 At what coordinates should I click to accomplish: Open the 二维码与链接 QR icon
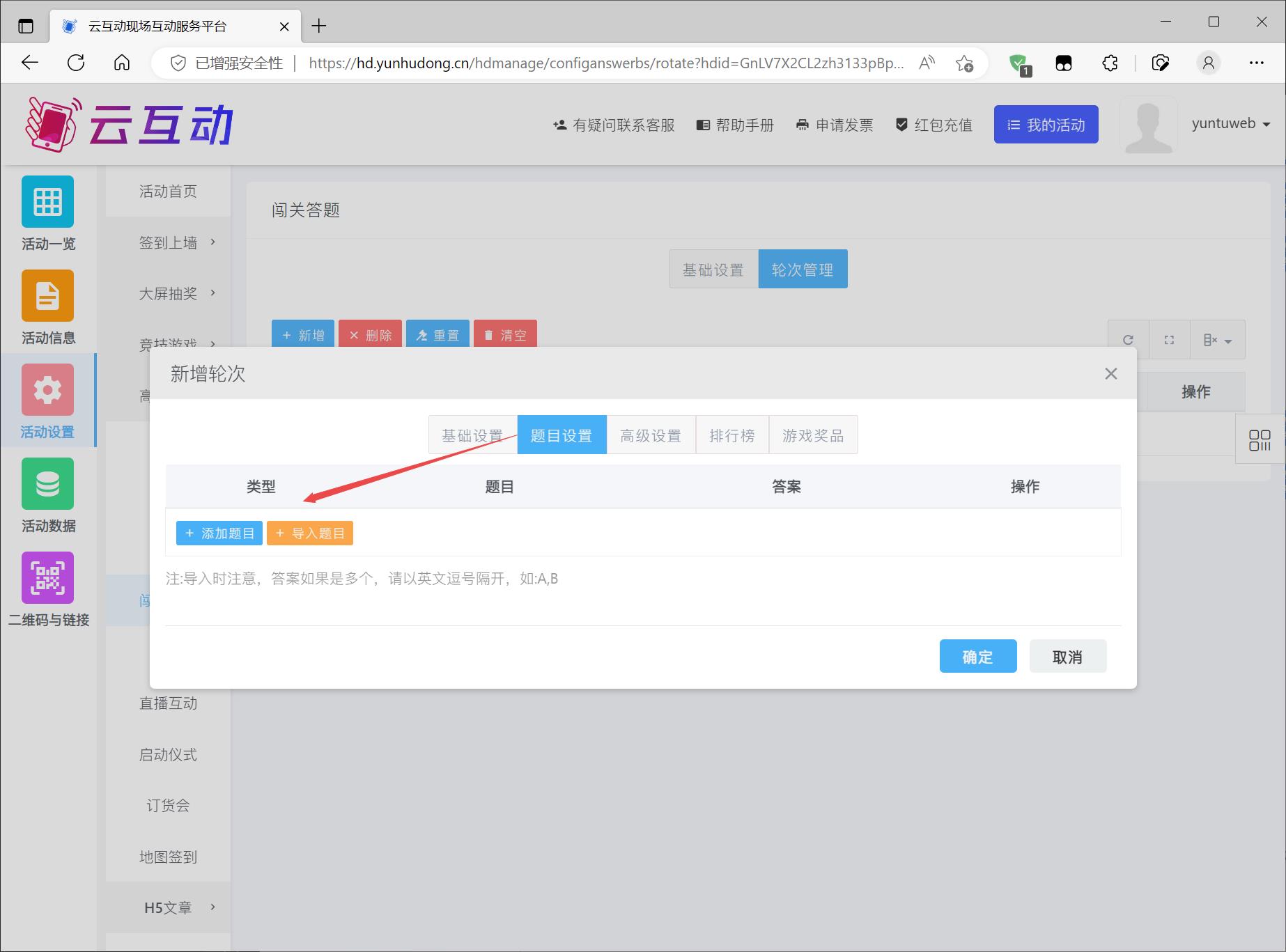47,578
